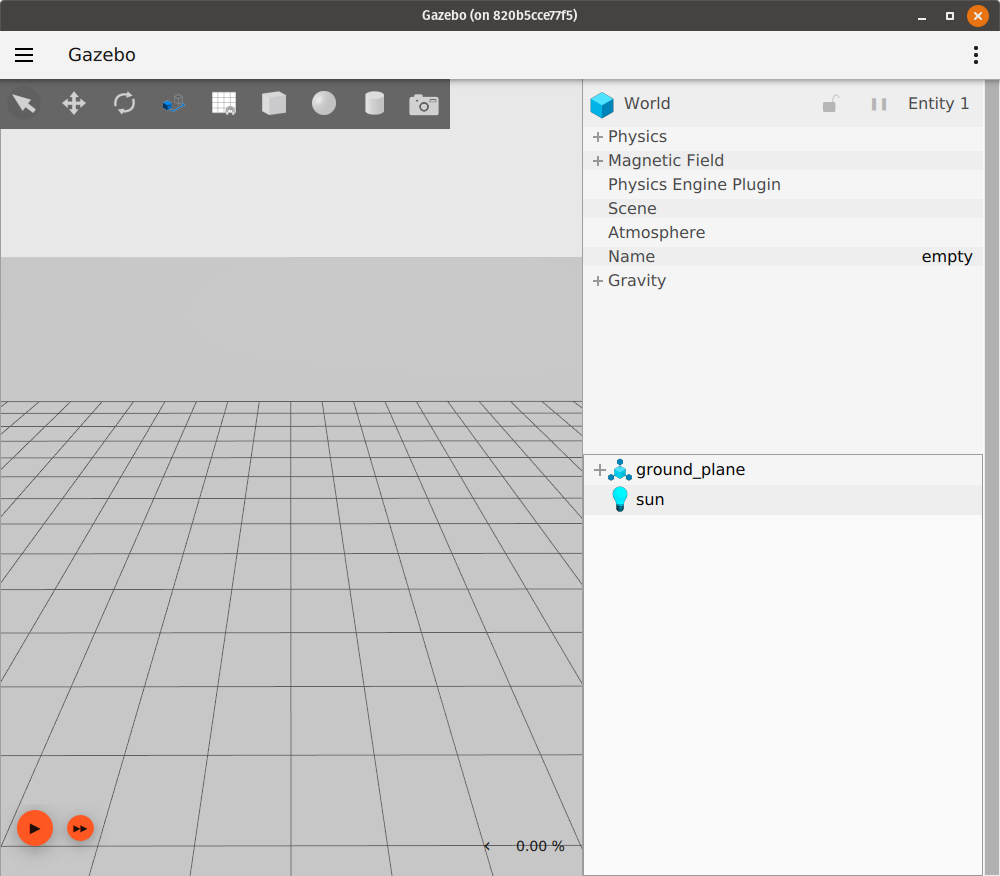Step the simulation forward
Screen dimensions: 1000x876
point(80,828)
